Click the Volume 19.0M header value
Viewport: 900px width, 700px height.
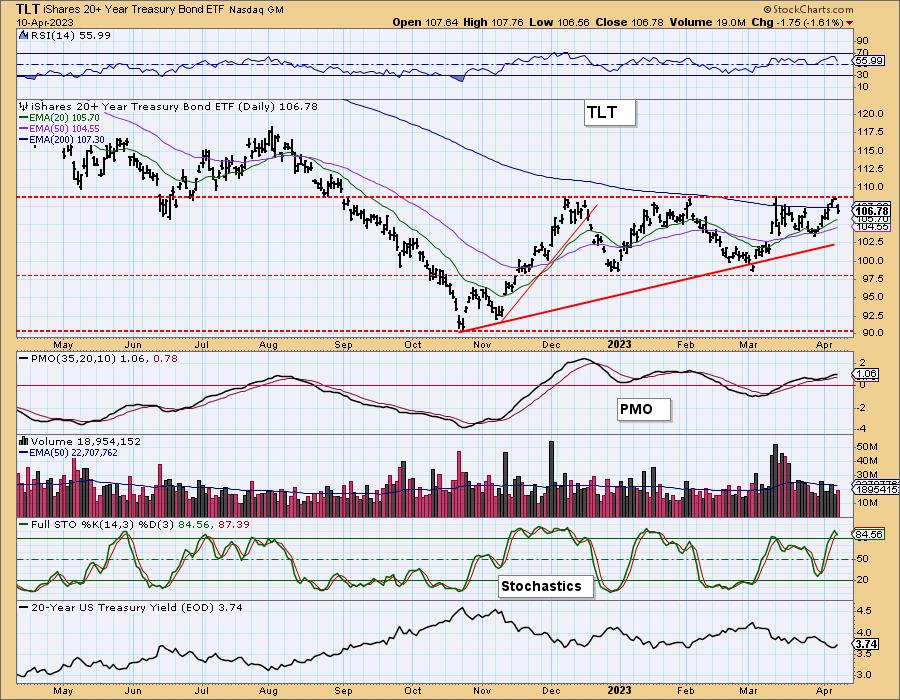click(x=707, y=22)
